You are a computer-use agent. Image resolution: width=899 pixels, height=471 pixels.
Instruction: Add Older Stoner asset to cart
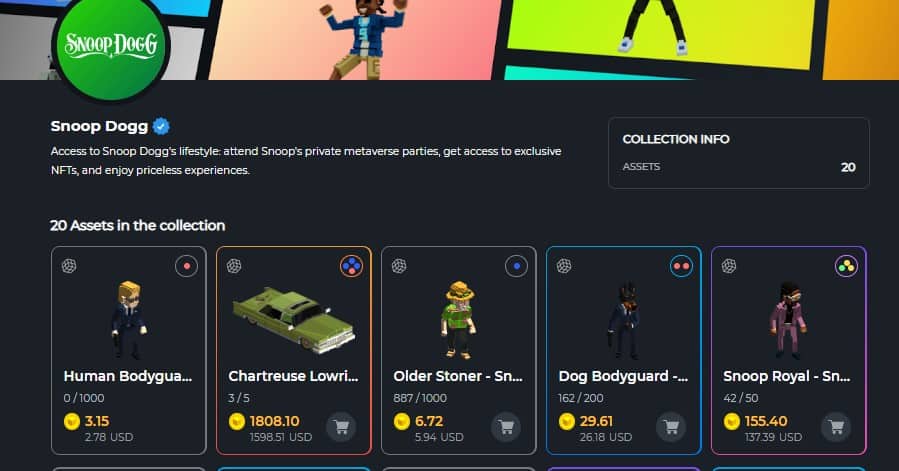click(x=506, y=427)
